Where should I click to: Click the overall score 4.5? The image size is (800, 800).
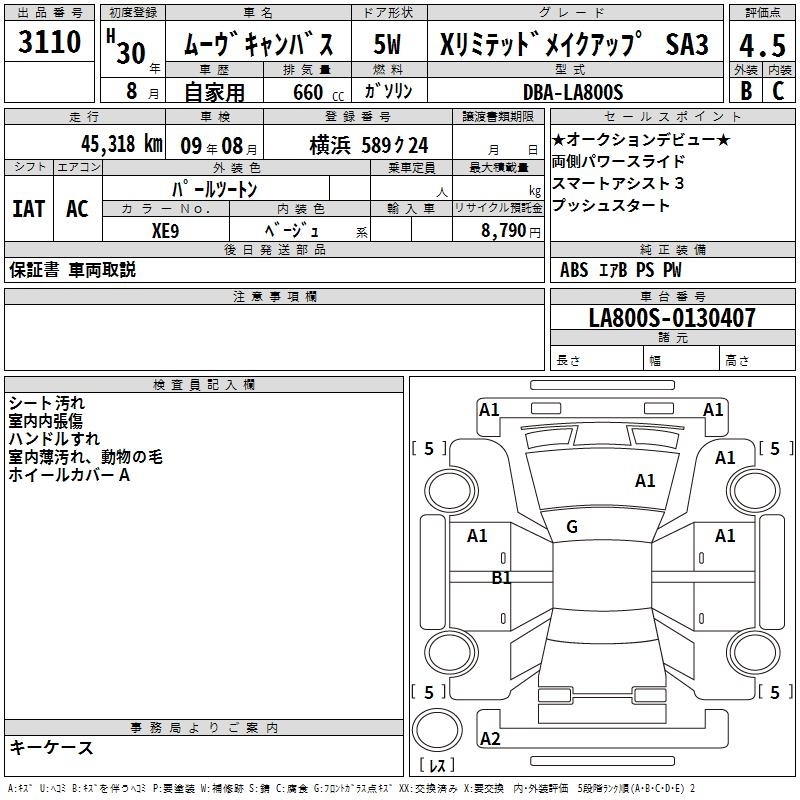pos(761,44)
